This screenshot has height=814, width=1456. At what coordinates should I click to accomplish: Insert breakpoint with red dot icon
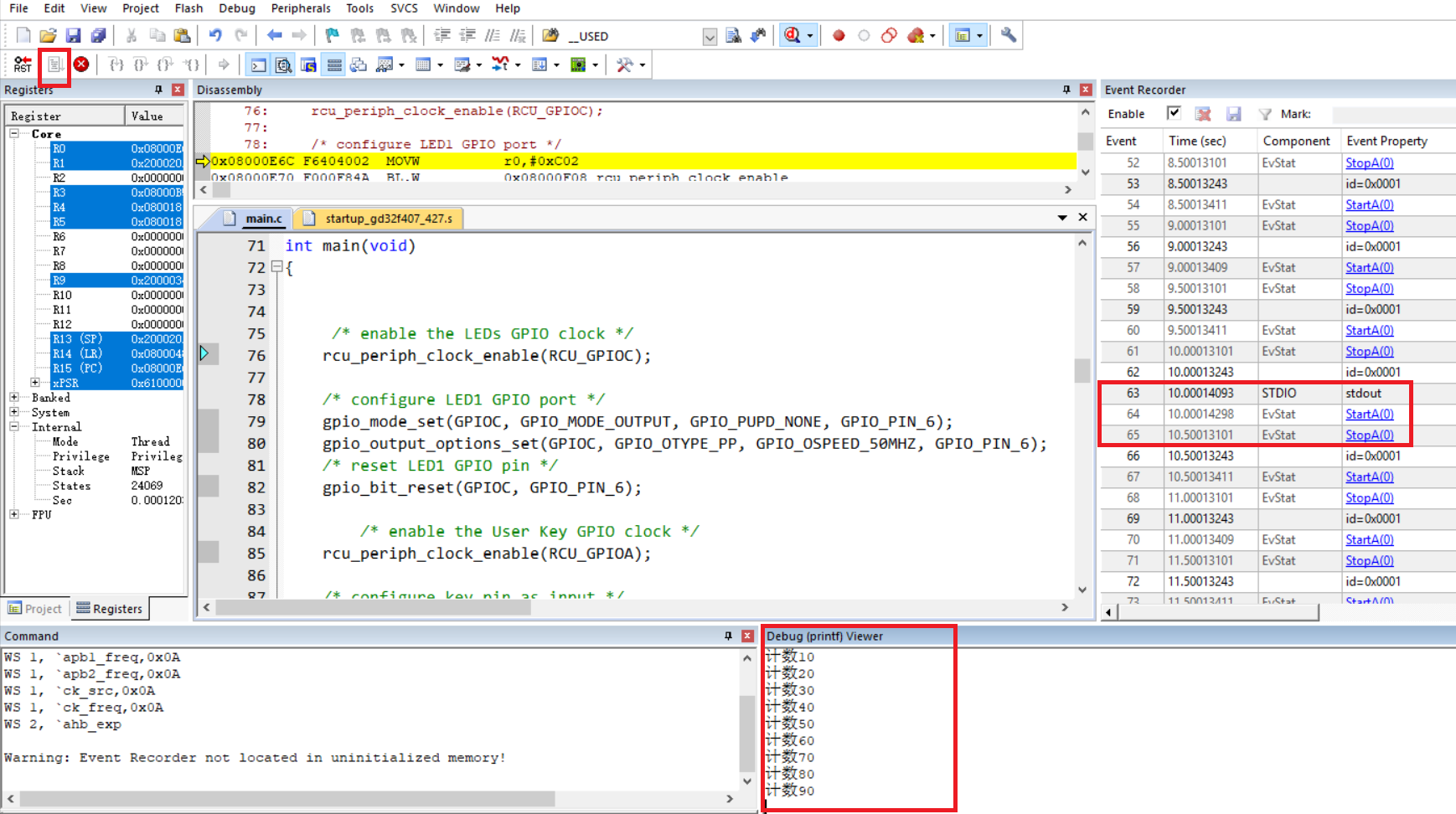(839, 35)
